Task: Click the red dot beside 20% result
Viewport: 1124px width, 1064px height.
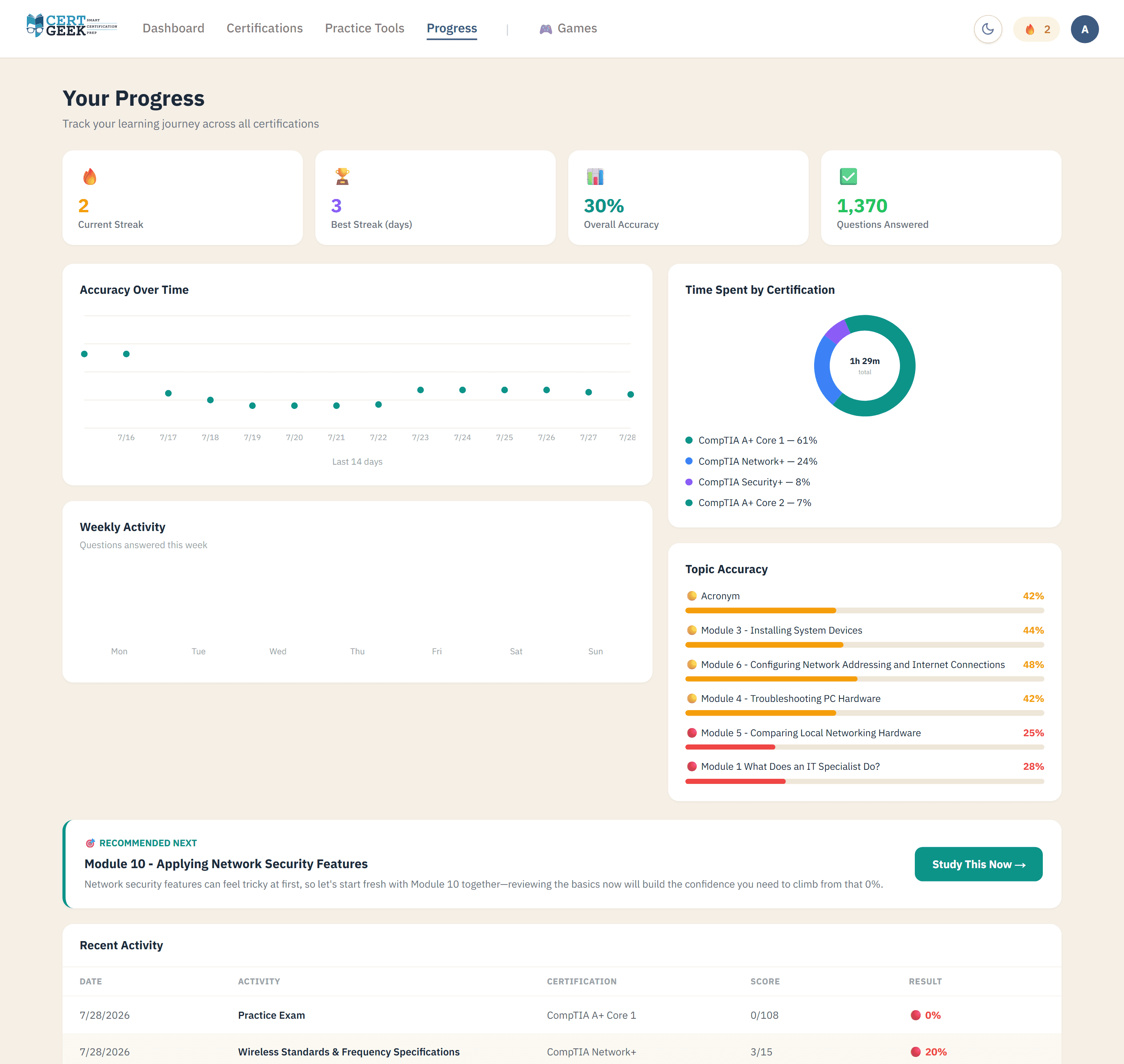Action: click(x=915, y=1052)
